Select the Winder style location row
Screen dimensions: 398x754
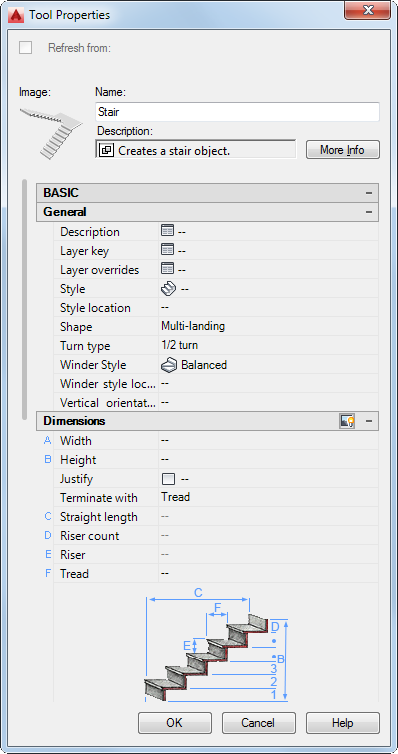(216, 384)
